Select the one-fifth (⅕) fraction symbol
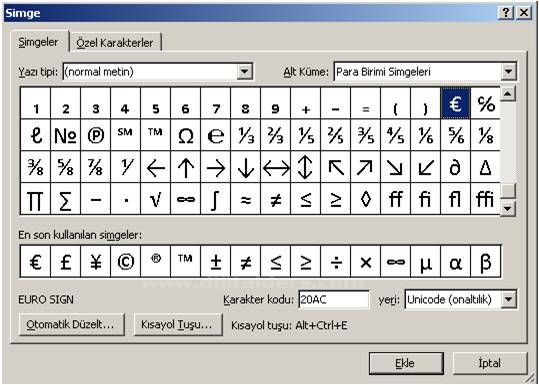Viewport: 539px width, 385px height. pyautogui.click(x=305, y=135)
